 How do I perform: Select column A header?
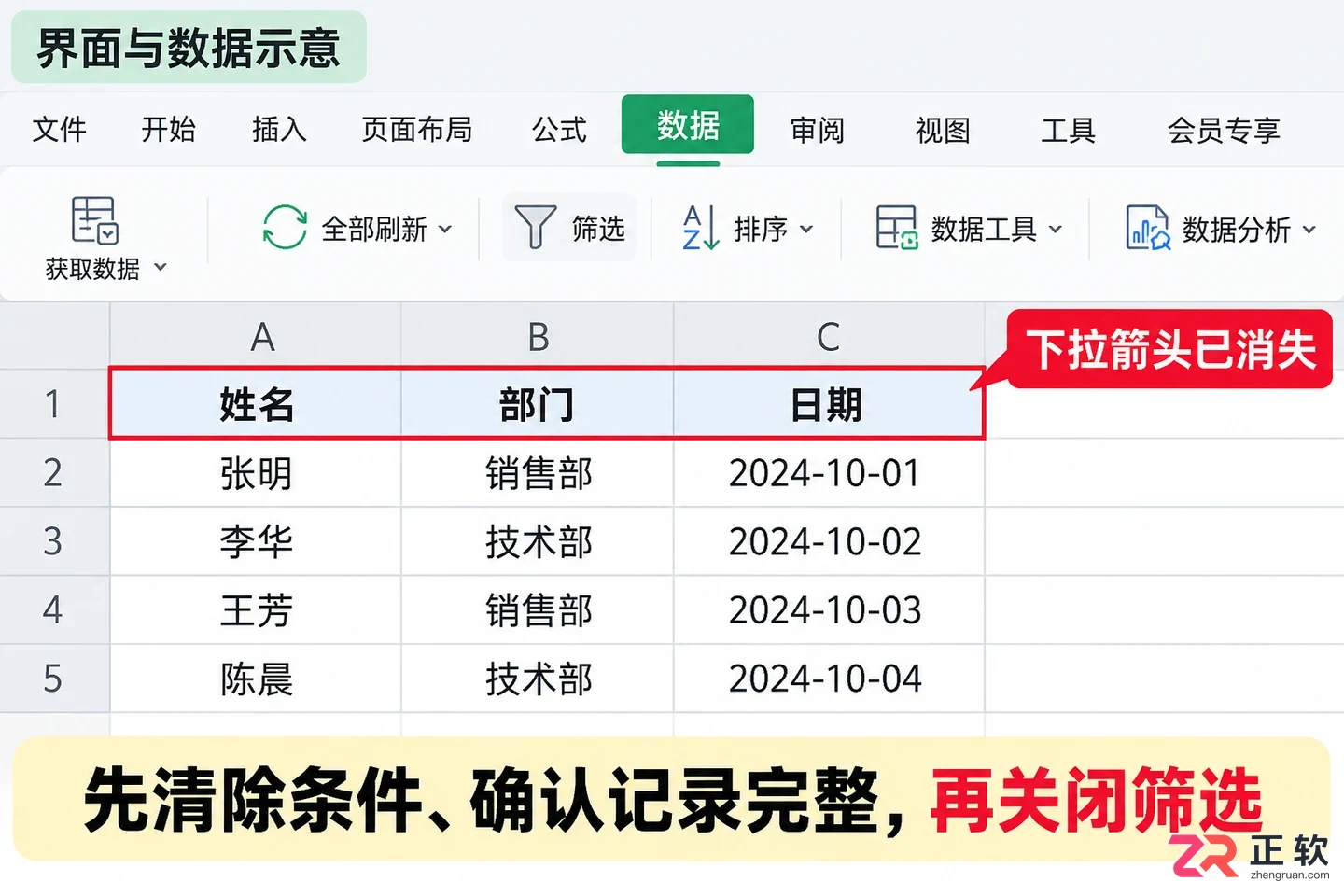pyautogui.click(x=256, y=336)
